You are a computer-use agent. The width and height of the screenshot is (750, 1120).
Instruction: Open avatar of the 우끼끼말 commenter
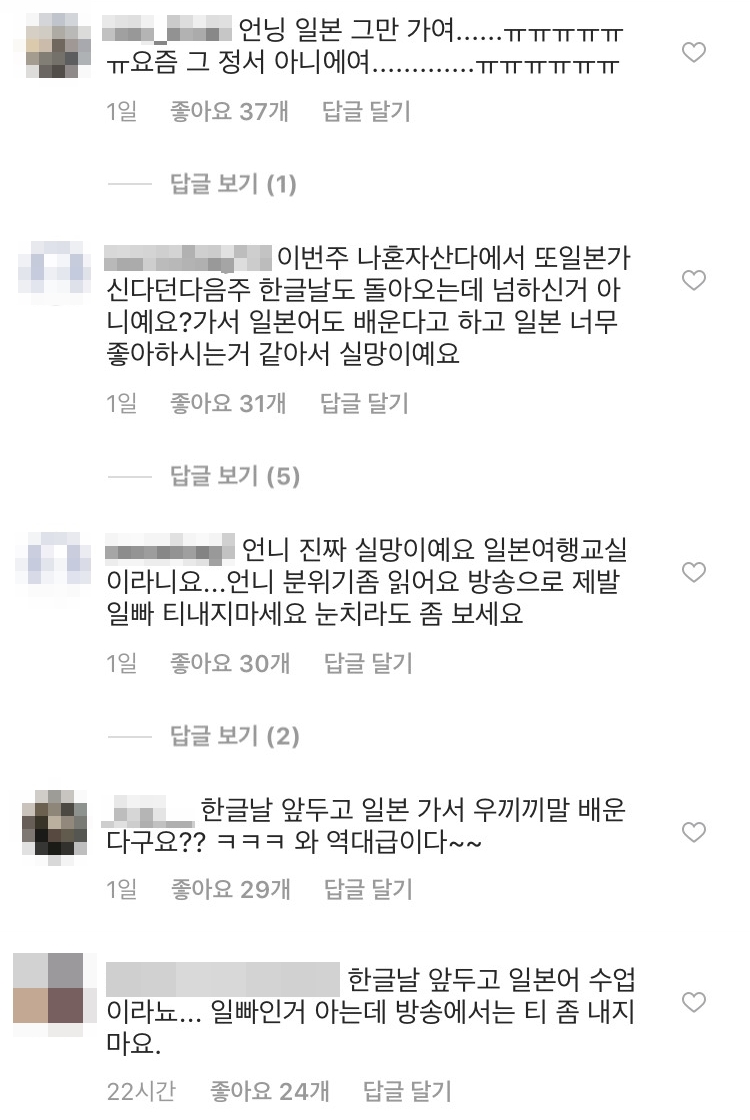click(54, 822)
